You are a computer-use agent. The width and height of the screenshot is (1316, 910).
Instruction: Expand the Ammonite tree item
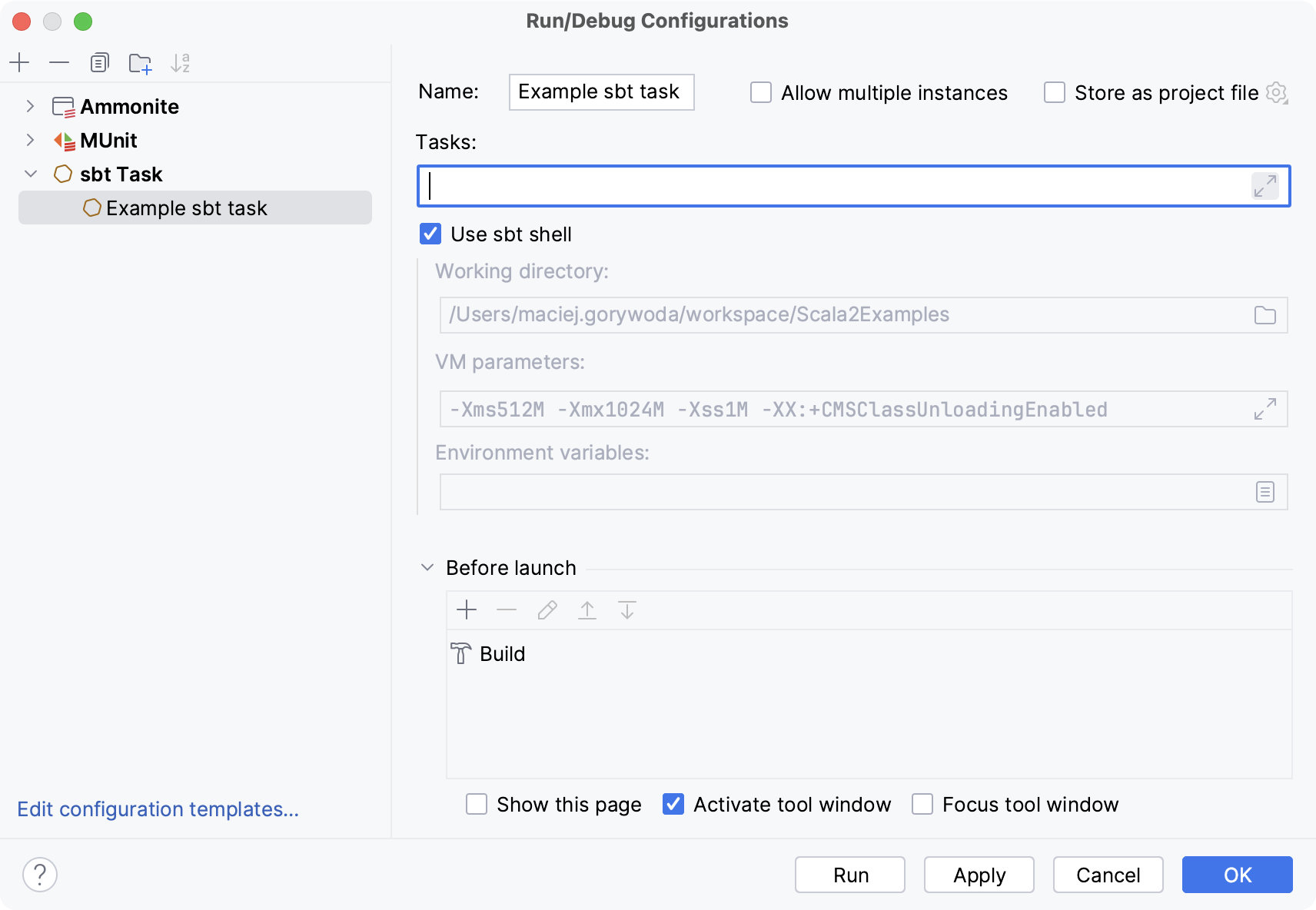pyautogui.click(x=31, y=106)
